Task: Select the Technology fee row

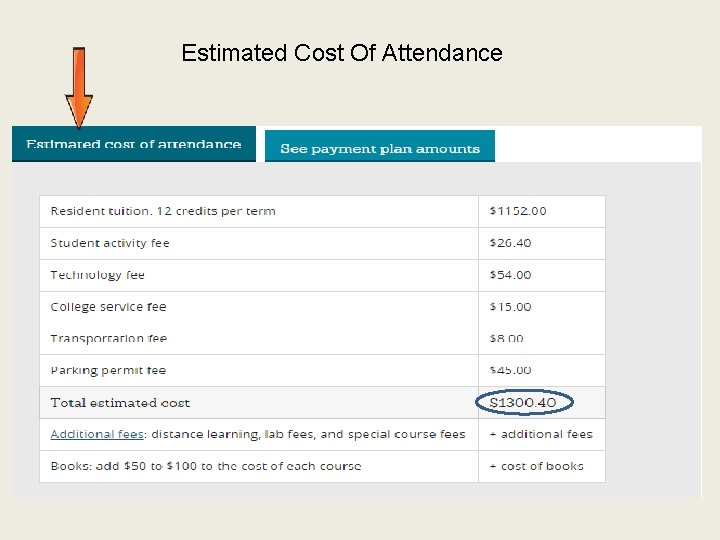Action: [x=98, y=275]
